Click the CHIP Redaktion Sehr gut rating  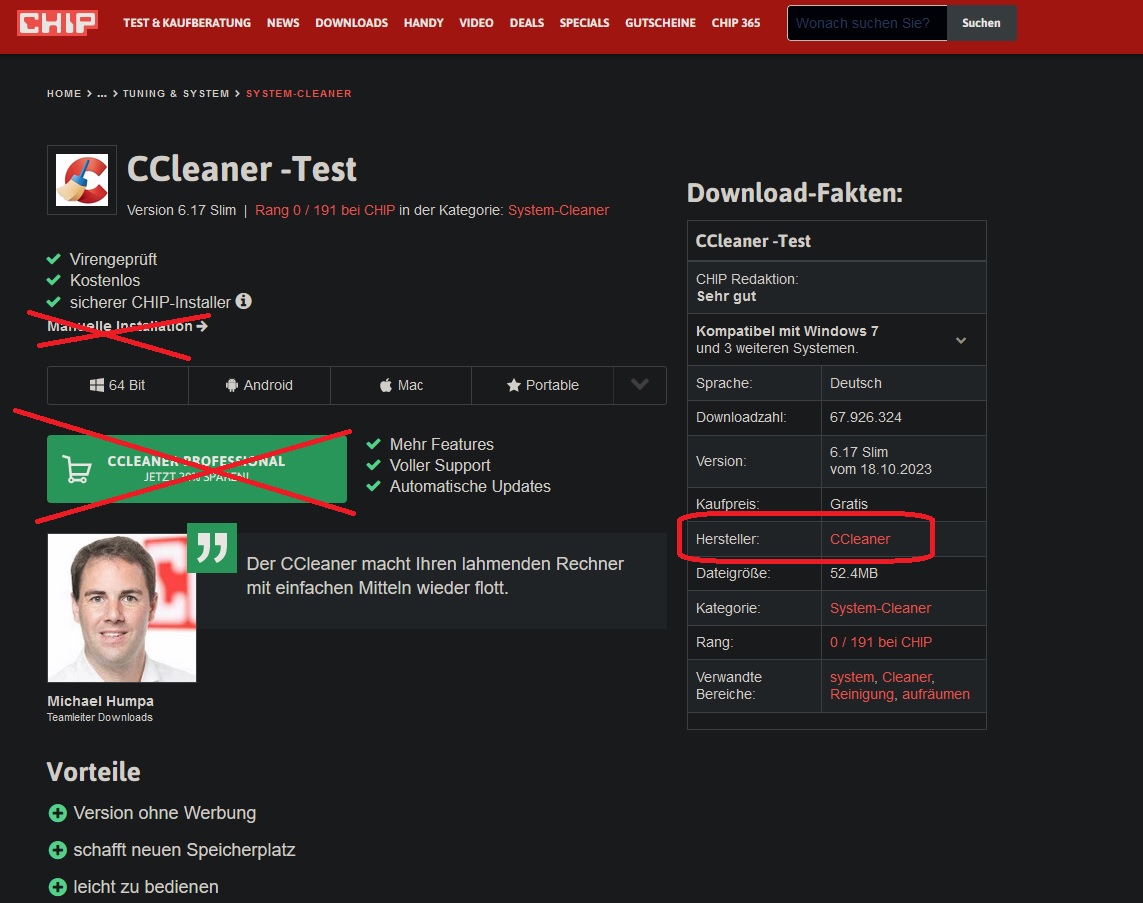(x=726, y=296)
